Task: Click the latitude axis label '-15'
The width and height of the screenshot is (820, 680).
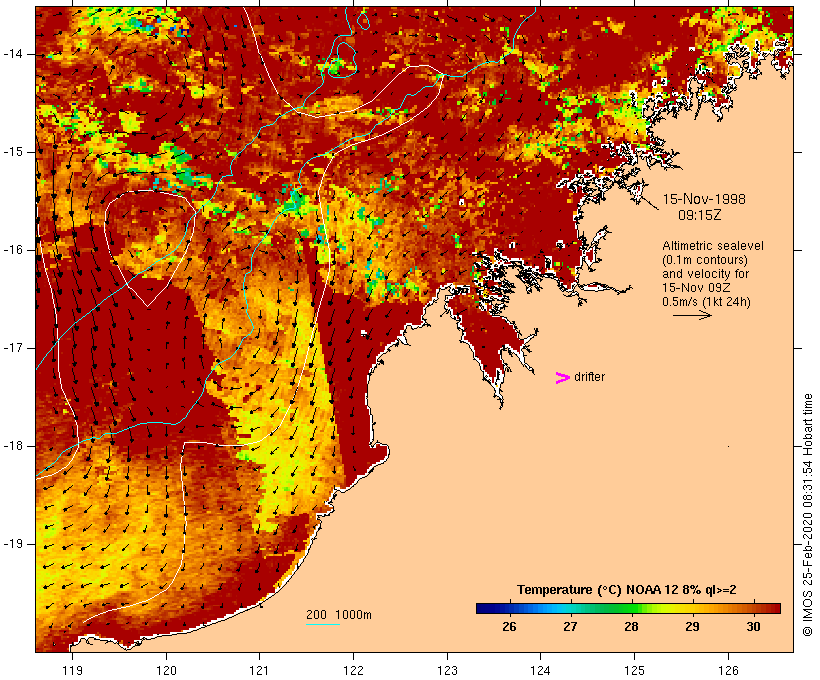Action: click(13, 152)
